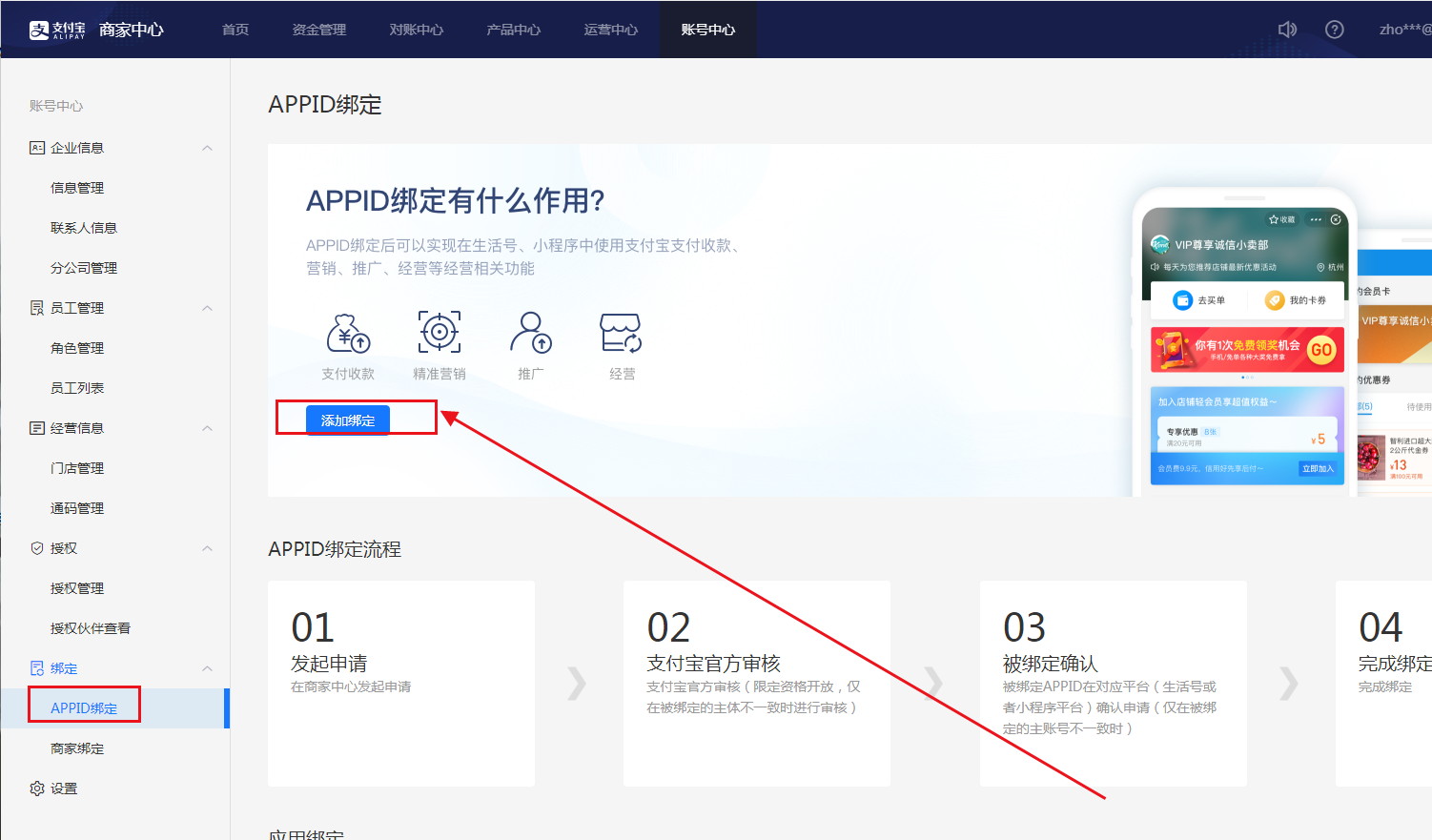Click the 经营信息 section icon
1432x840 pixels.
[x=37, y=428]
